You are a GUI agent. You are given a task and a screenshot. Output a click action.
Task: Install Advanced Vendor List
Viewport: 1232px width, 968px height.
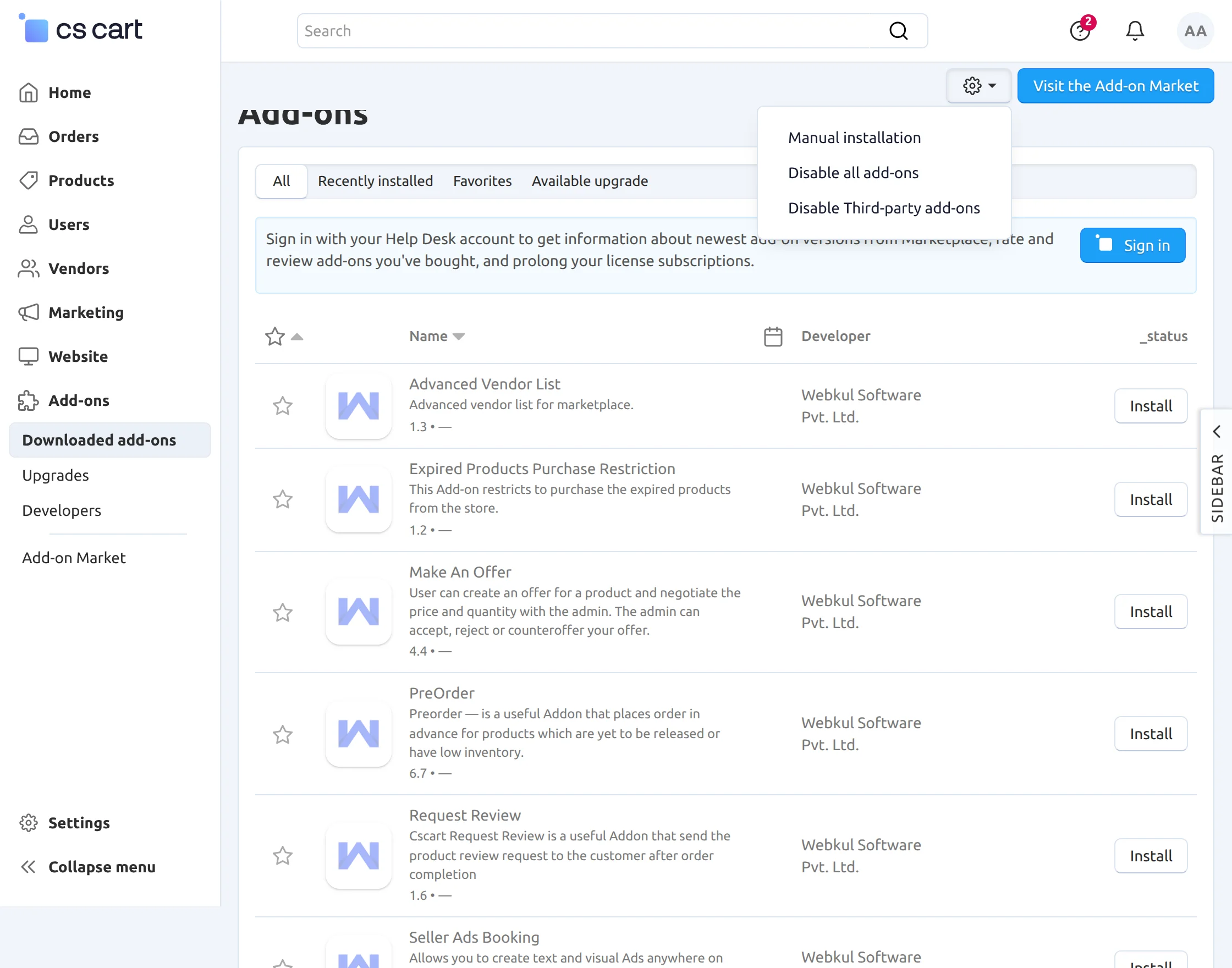click(1151, 406)
